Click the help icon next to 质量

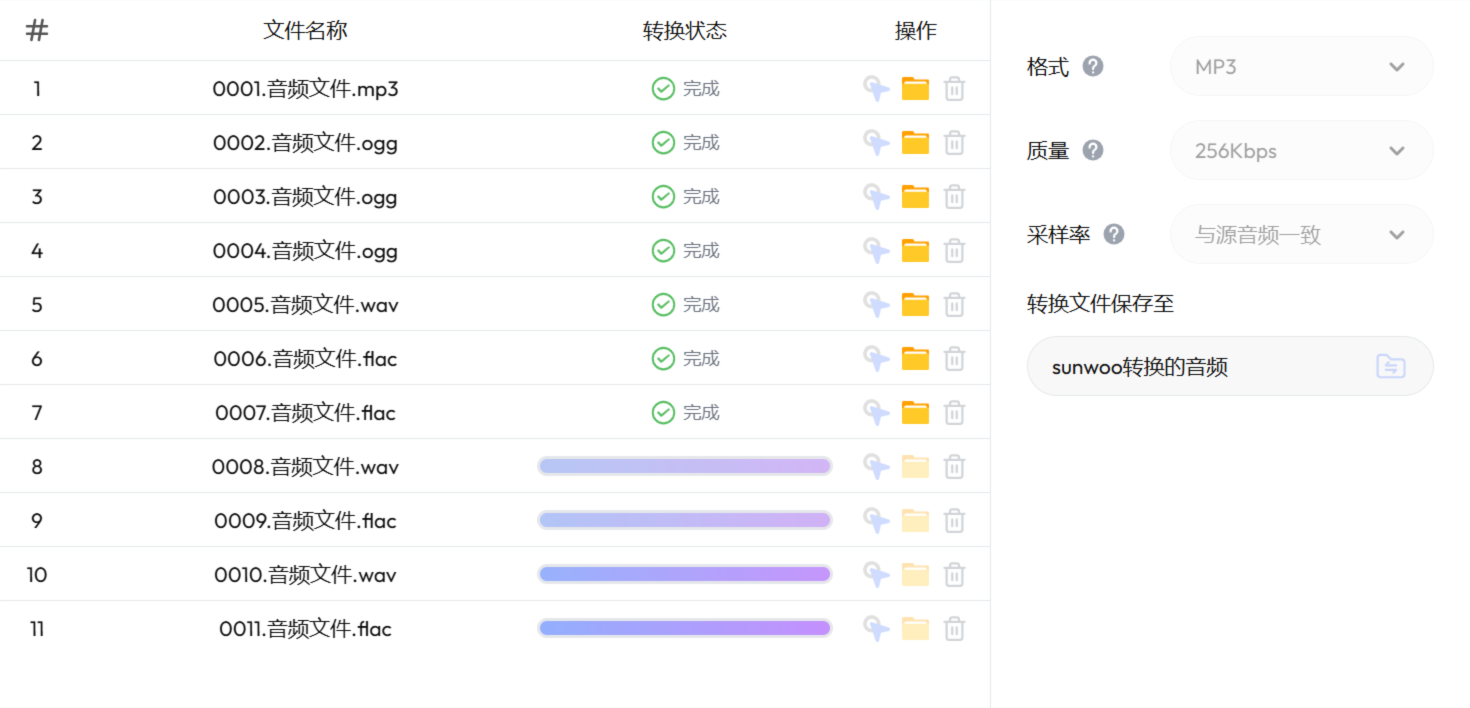pos(1094,150)
